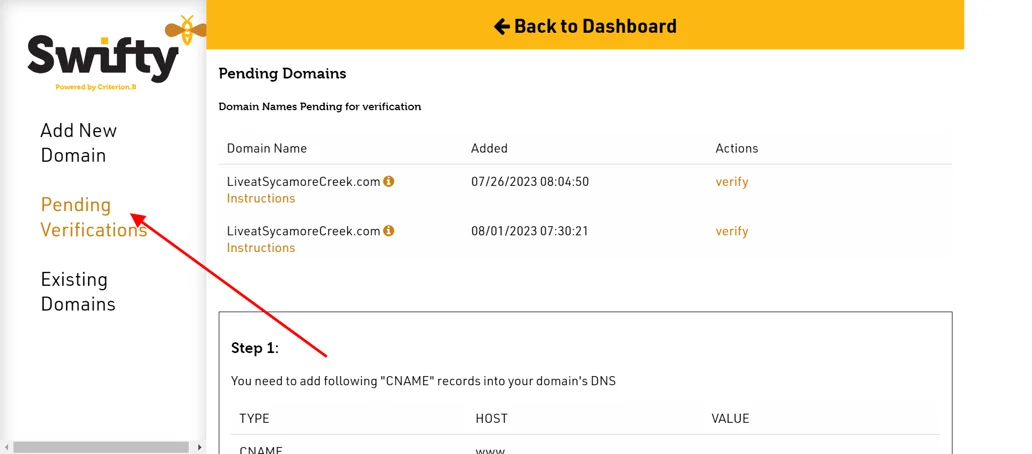
Task: Verify the domain added on 08/01/2023
Action: (732, 232)
